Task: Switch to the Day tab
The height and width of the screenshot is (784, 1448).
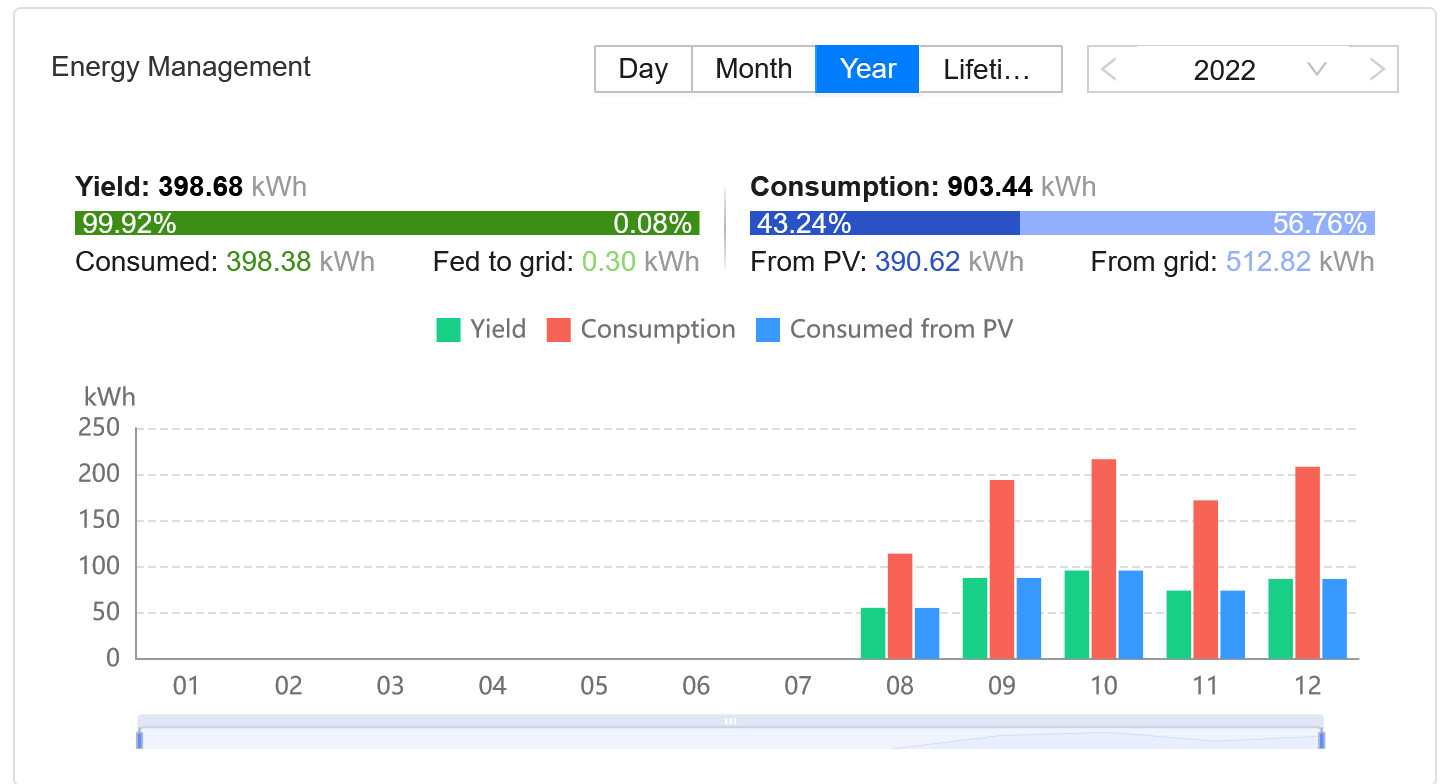Action: 643,69
